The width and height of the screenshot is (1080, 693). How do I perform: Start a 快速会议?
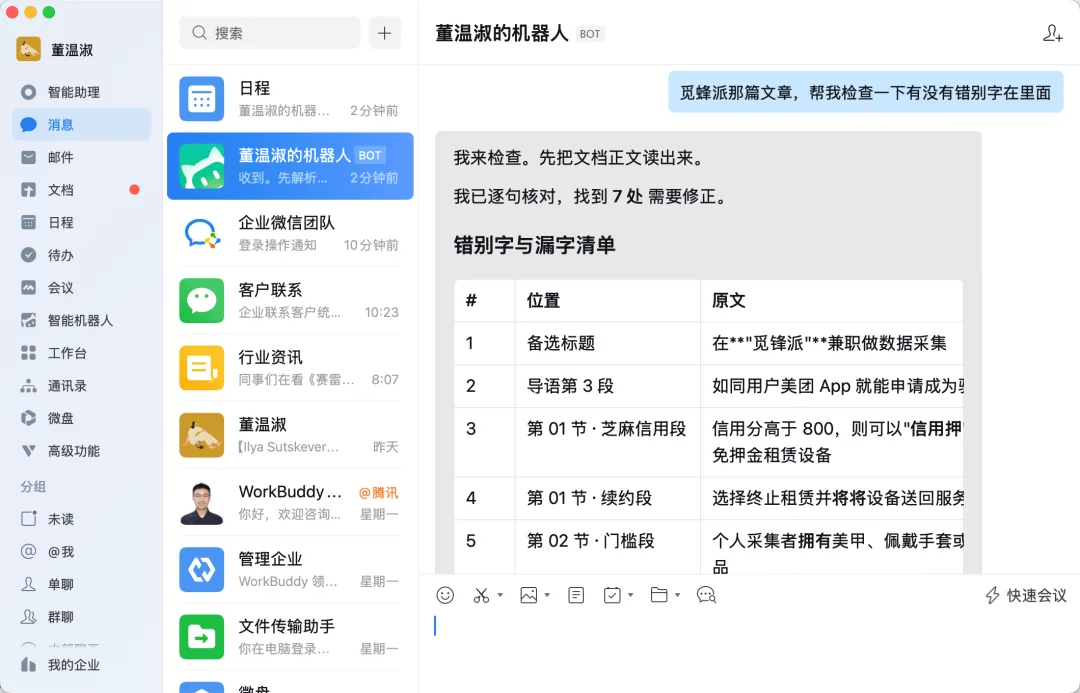coord(1026,595)
